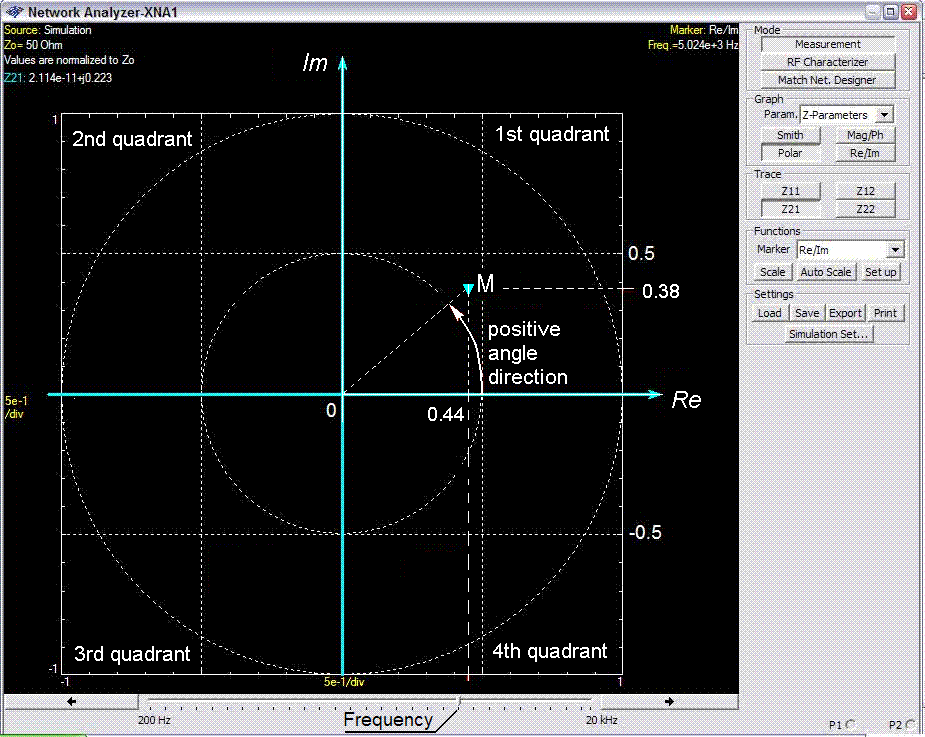Click the right arrow of the frequency scroller
This screenshot has height=737, width=925.
[x=667, y=701]
